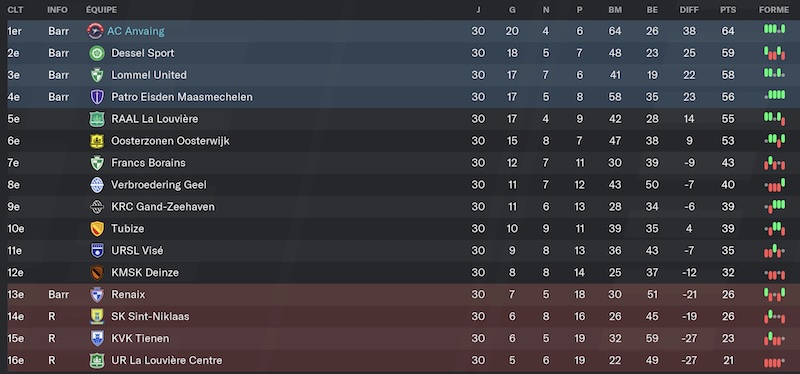Click the Oosterzonen Oosterwijk yellow crest
The width and height of the screenshot is (800, 374).
pos(97,141)
